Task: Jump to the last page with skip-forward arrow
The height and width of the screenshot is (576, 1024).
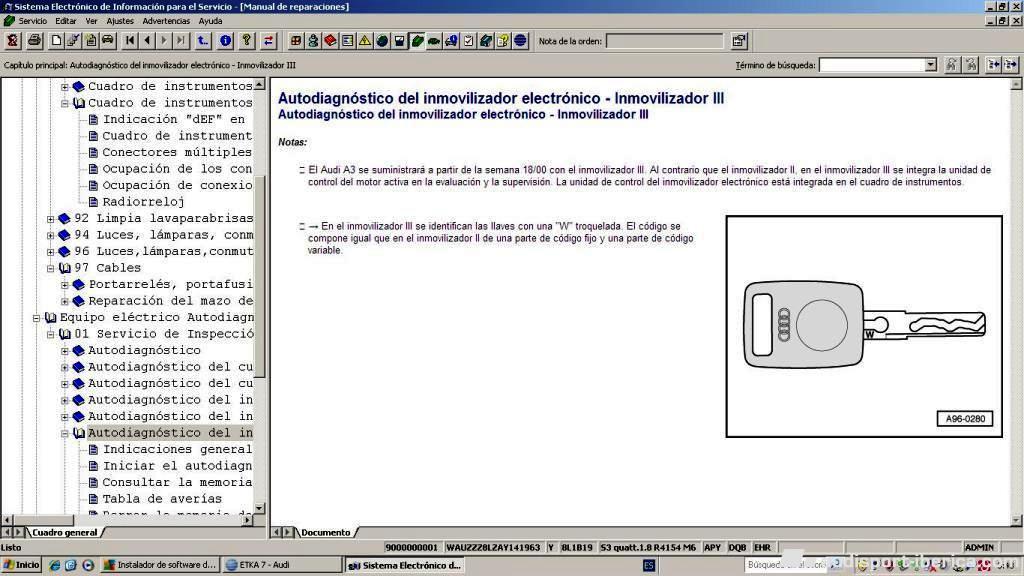Action: (181, 41)
